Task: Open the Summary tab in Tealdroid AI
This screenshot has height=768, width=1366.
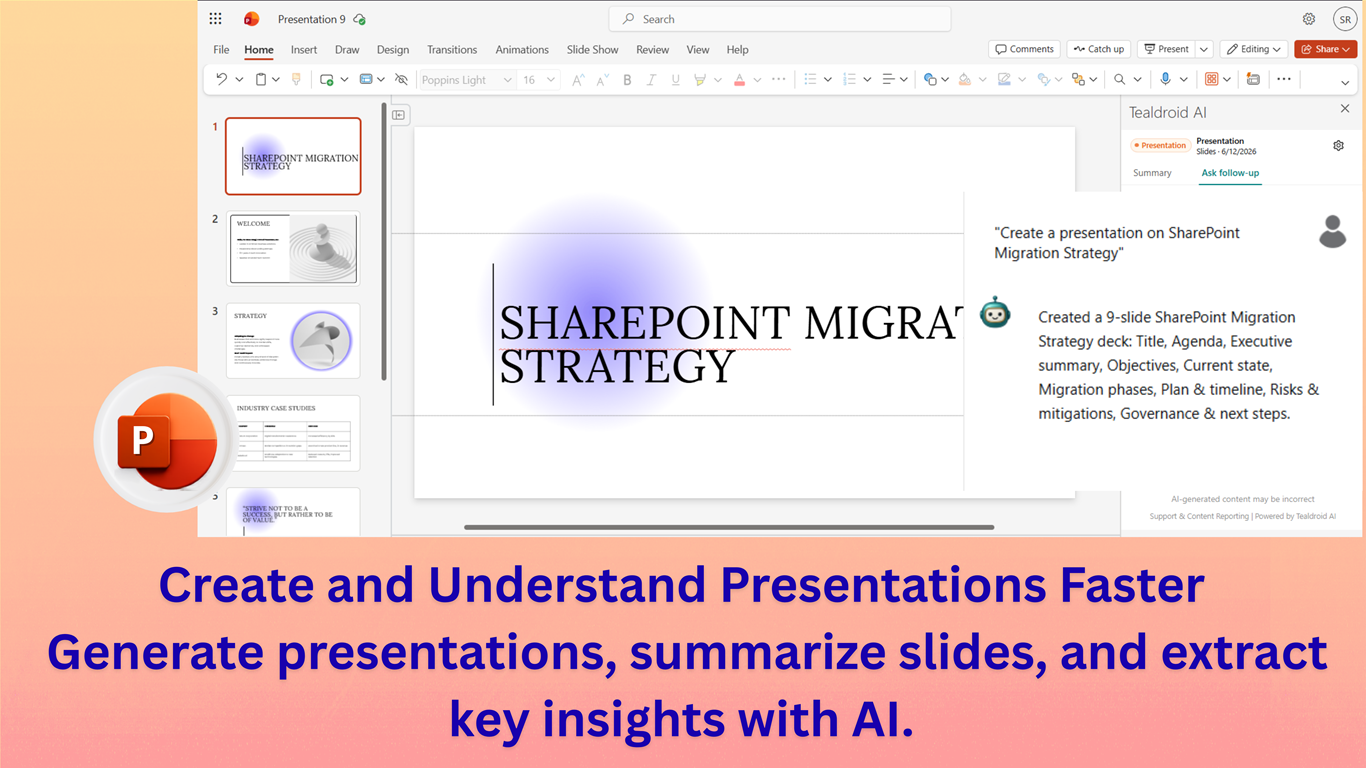Action: tap(1152, 173)
